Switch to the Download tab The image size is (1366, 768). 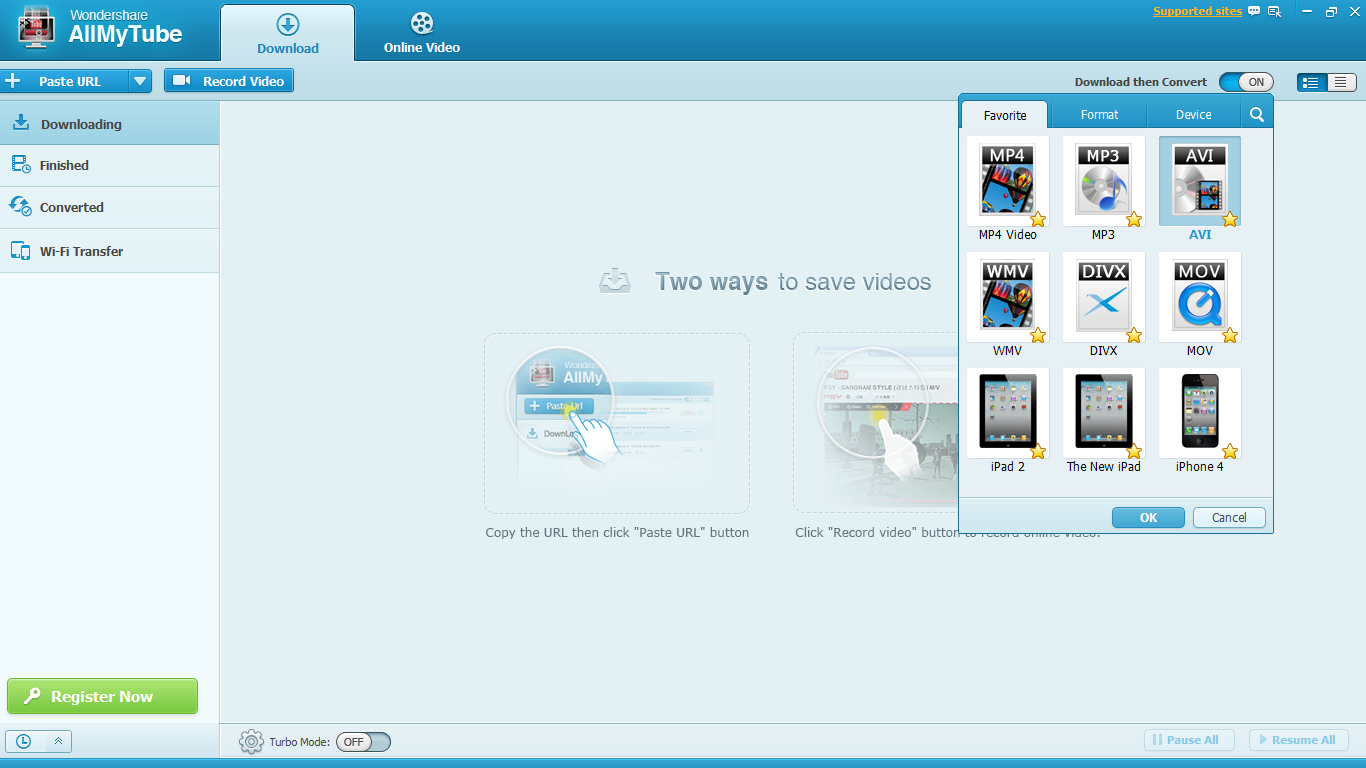coord(288,33)
